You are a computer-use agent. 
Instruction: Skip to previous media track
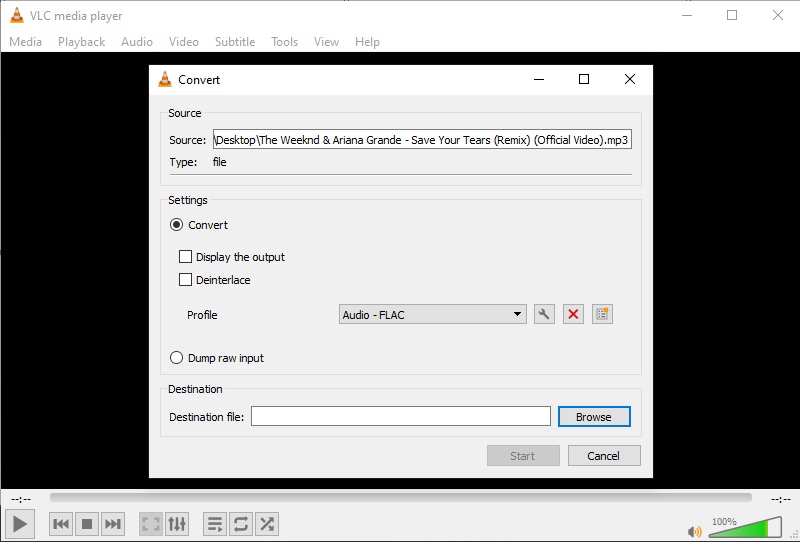point(61,524)
